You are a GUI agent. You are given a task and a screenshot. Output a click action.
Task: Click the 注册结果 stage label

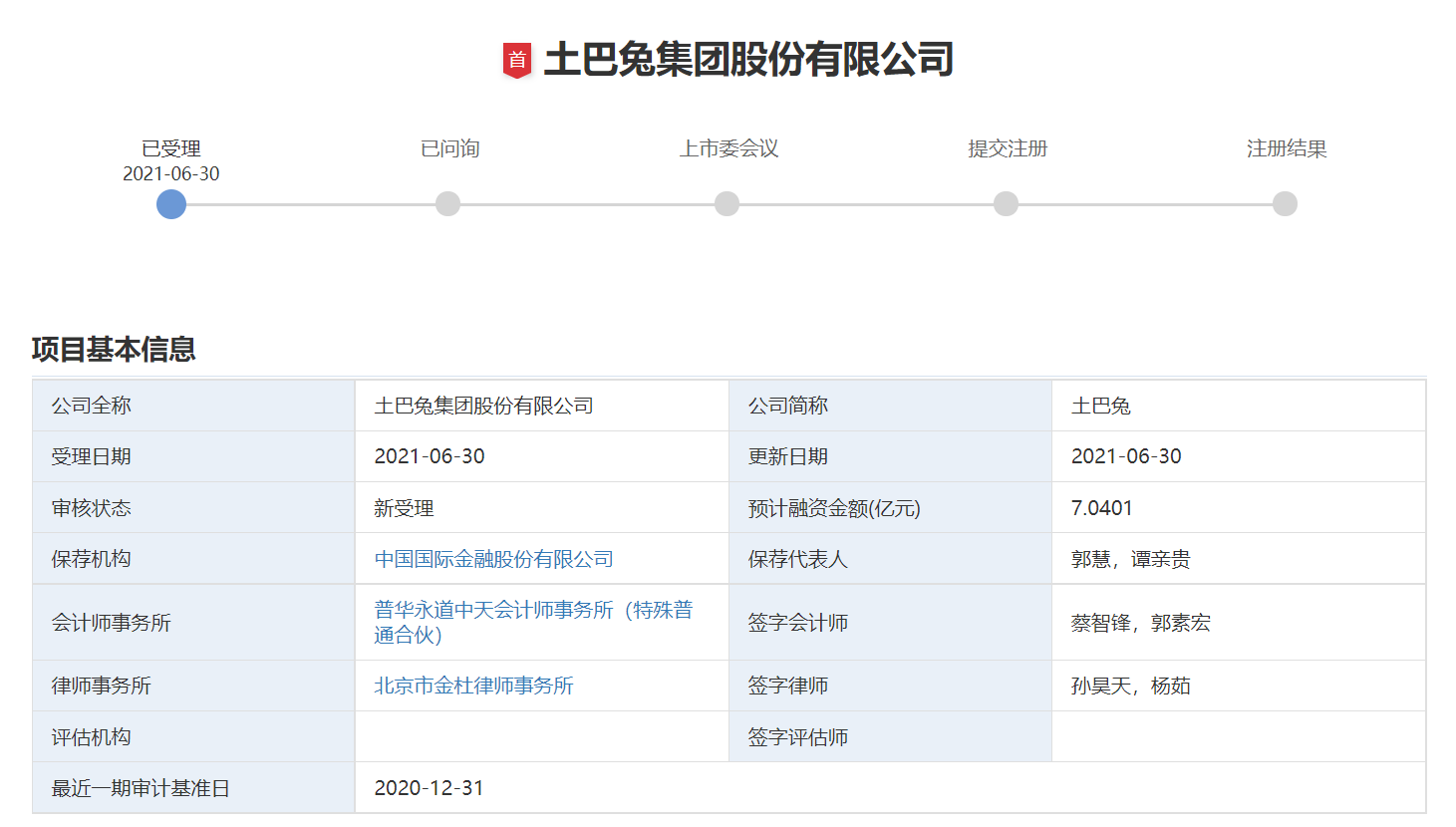(x=1287, y=148)
